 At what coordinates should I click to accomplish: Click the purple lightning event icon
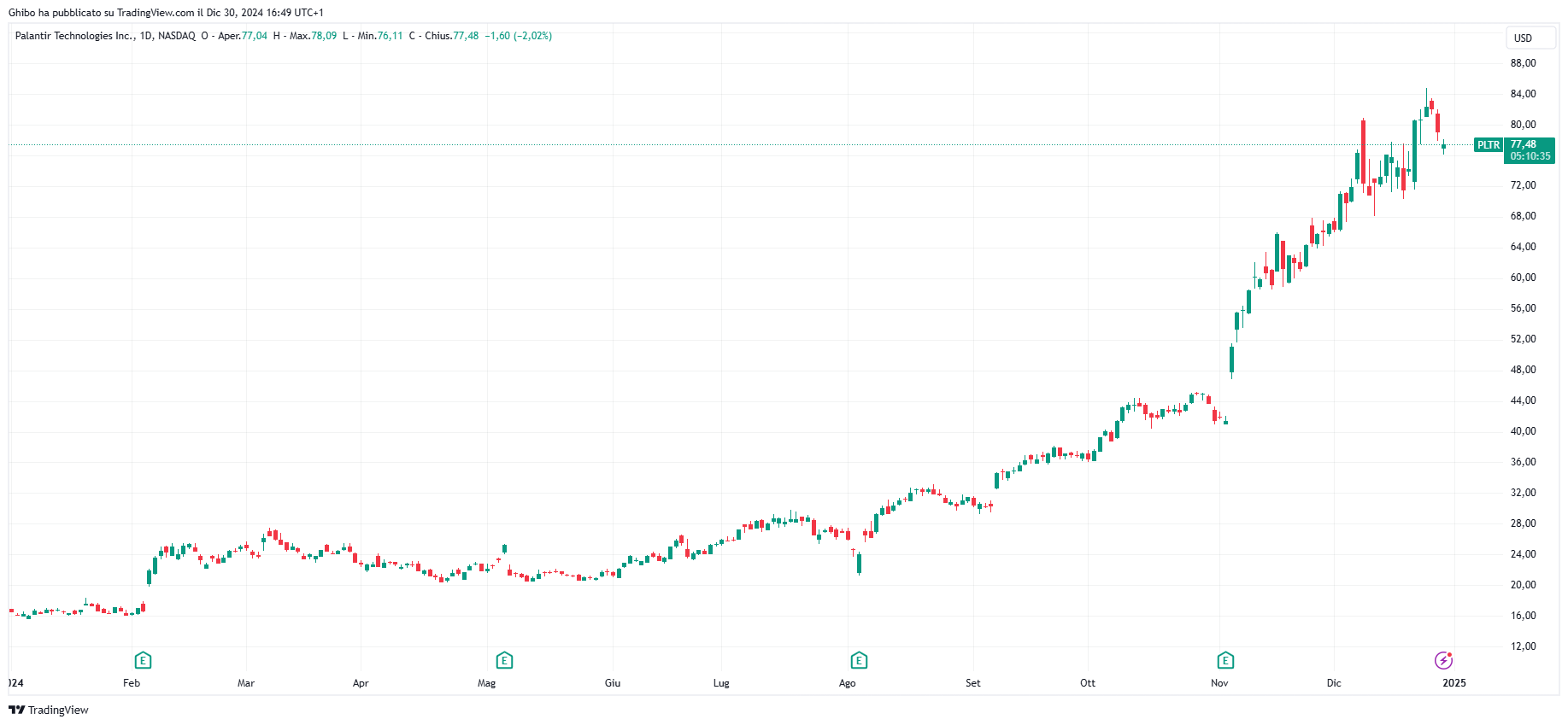1443,660
